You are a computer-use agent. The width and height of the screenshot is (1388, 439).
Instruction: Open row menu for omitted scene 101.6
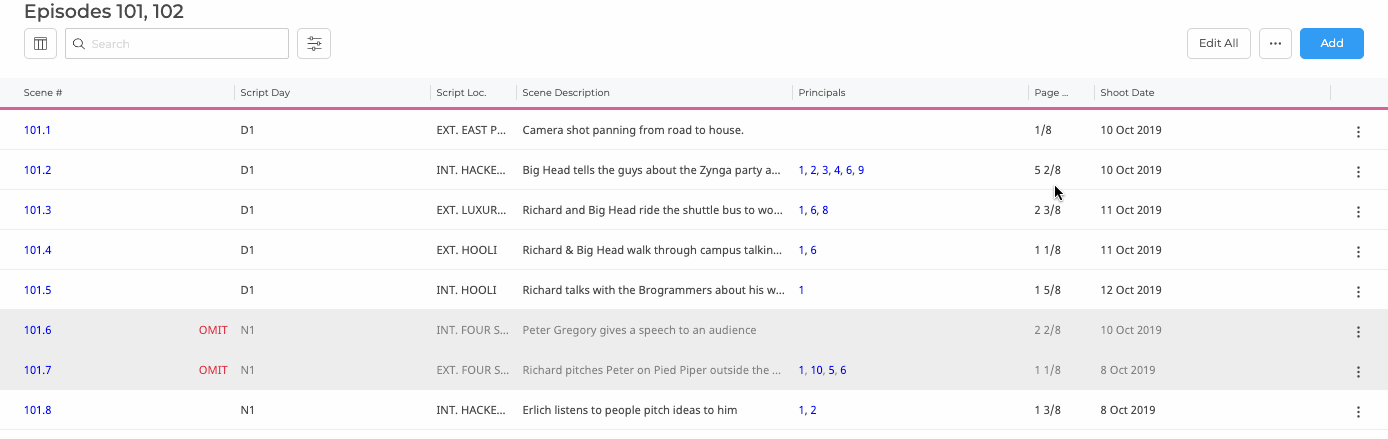click(x=1358, y=331)
